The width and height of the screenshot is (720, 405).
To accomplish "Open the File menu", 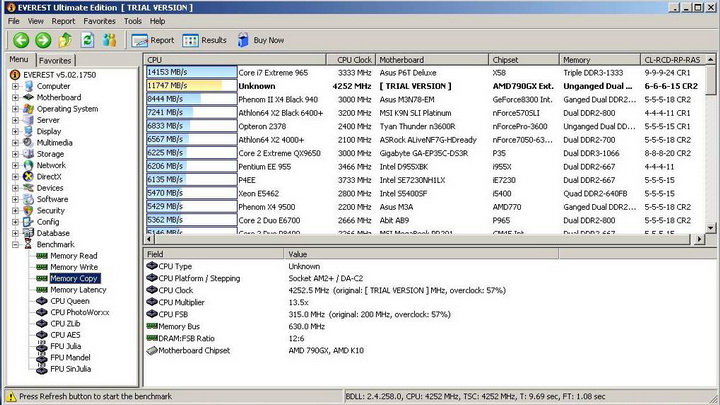I will [x=14, y=21].
